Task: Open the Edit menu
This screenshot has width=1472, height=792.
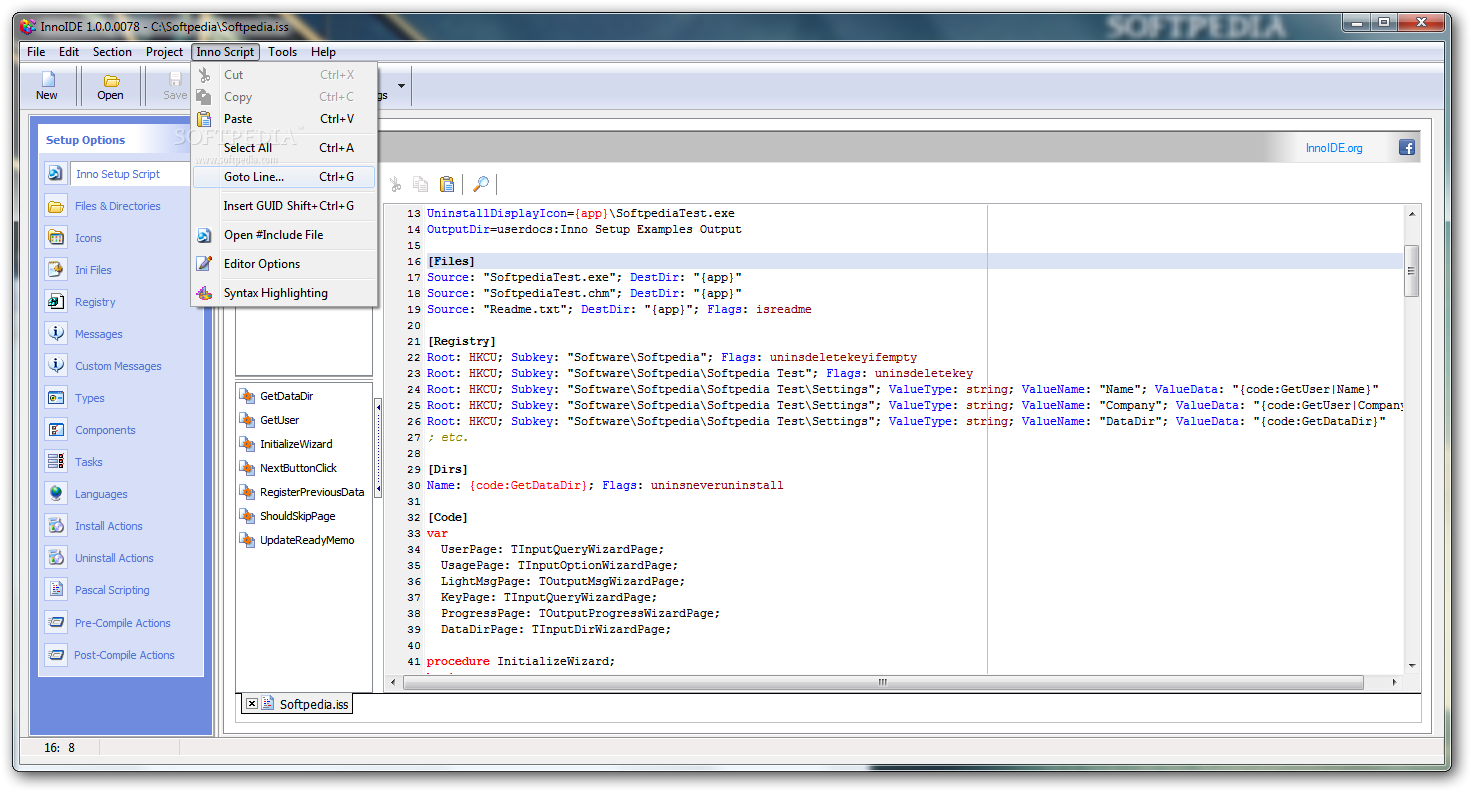Action: (x=69, y=52)
